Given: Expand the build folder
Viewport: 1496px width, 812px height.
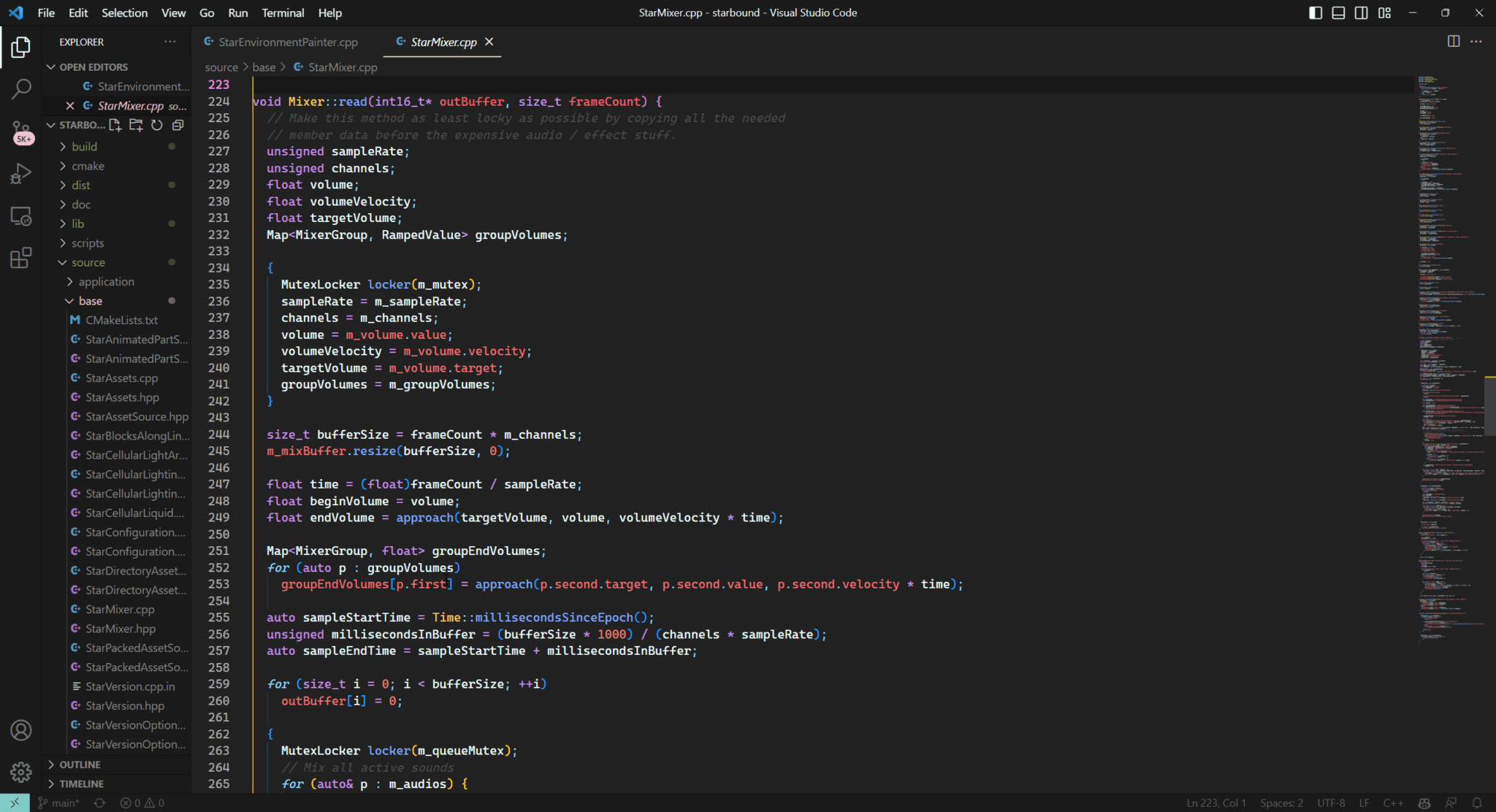Looking at the screenshot, I should tap(117, 147).
